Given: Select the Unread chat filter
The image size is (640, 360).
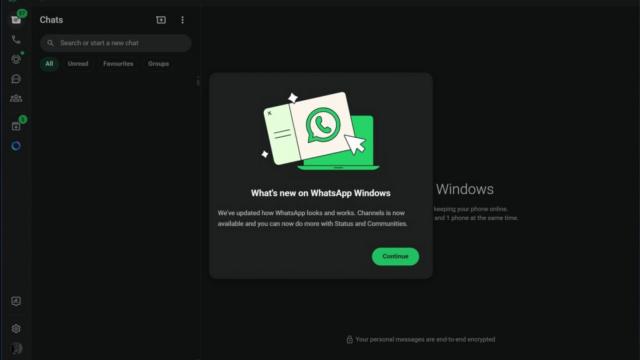Looking at the screenshot, I should [x=78, y=64].
